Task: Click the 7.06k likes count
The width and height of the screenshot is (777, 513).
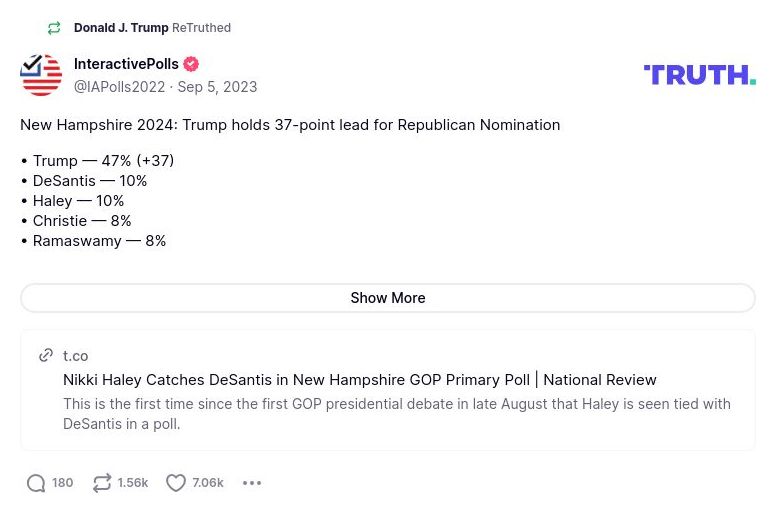Action: coord(208,483)
